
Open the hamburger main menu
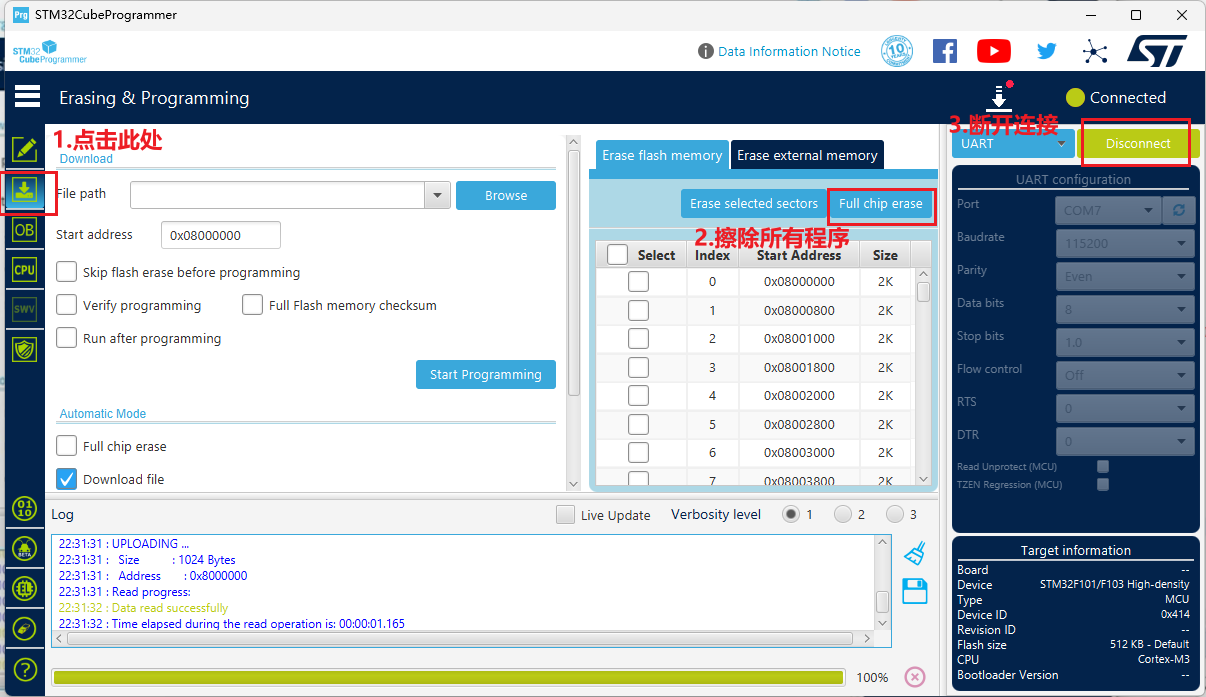[x=27, y=97]
